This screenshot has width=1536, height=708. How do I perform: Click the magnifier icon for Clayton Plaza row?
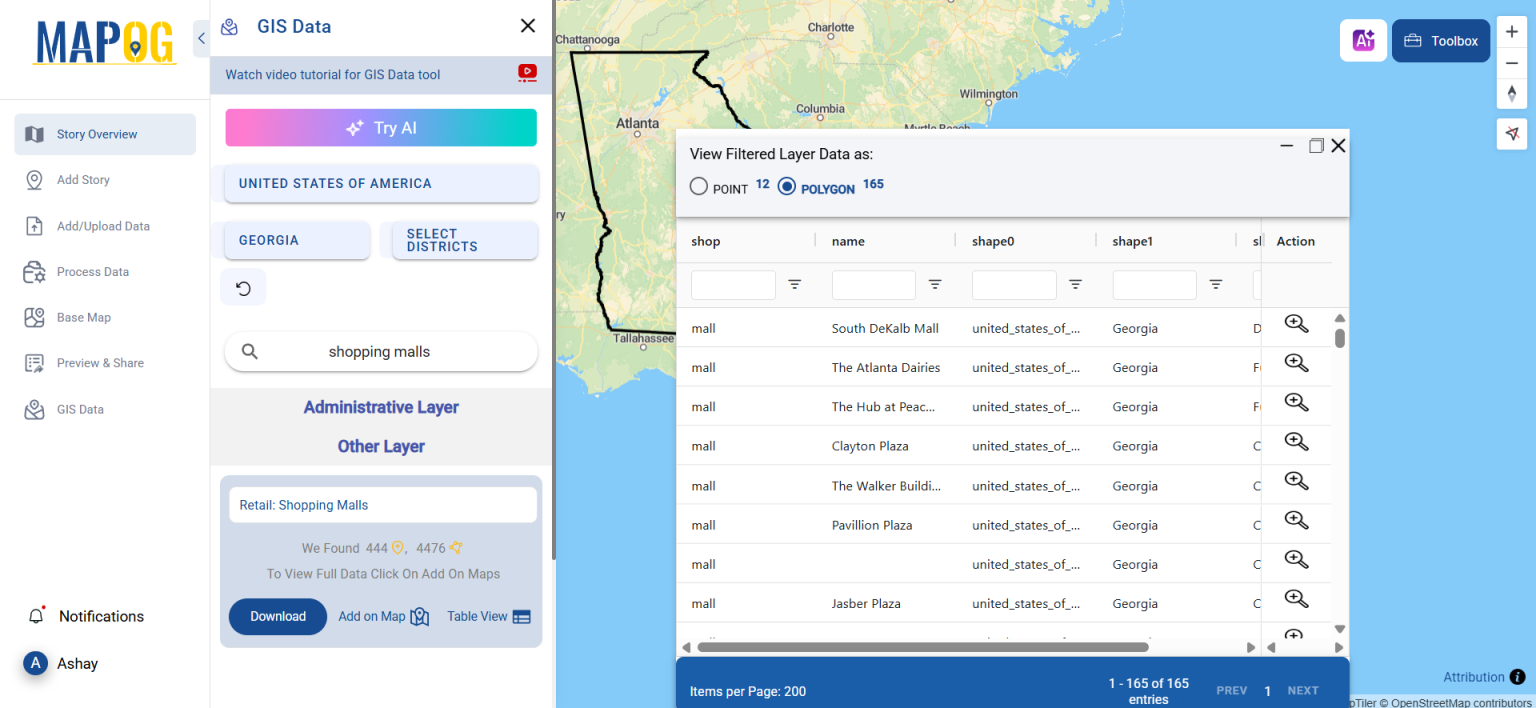(x=1296, y=441)
